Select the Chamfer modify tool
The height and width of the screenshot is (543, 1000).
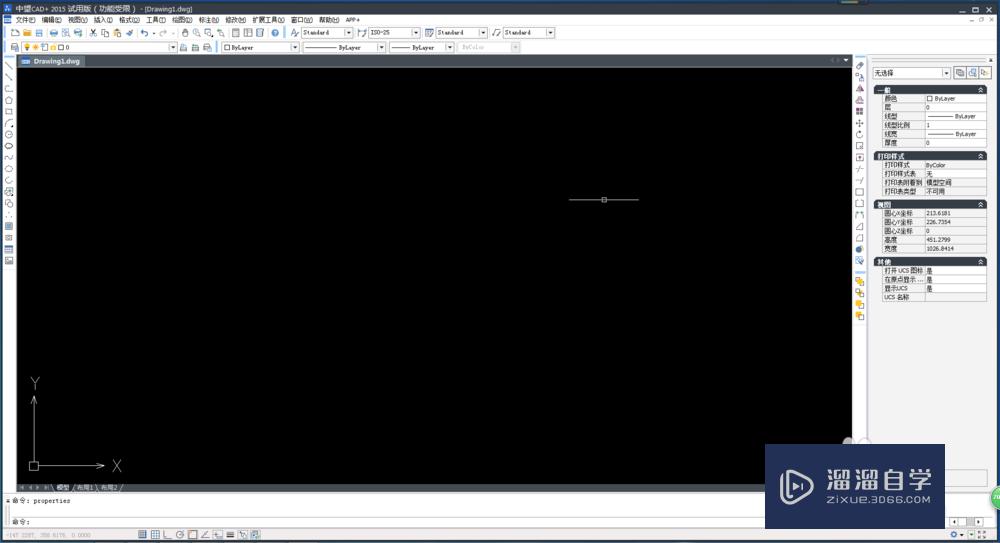[860, 226]
